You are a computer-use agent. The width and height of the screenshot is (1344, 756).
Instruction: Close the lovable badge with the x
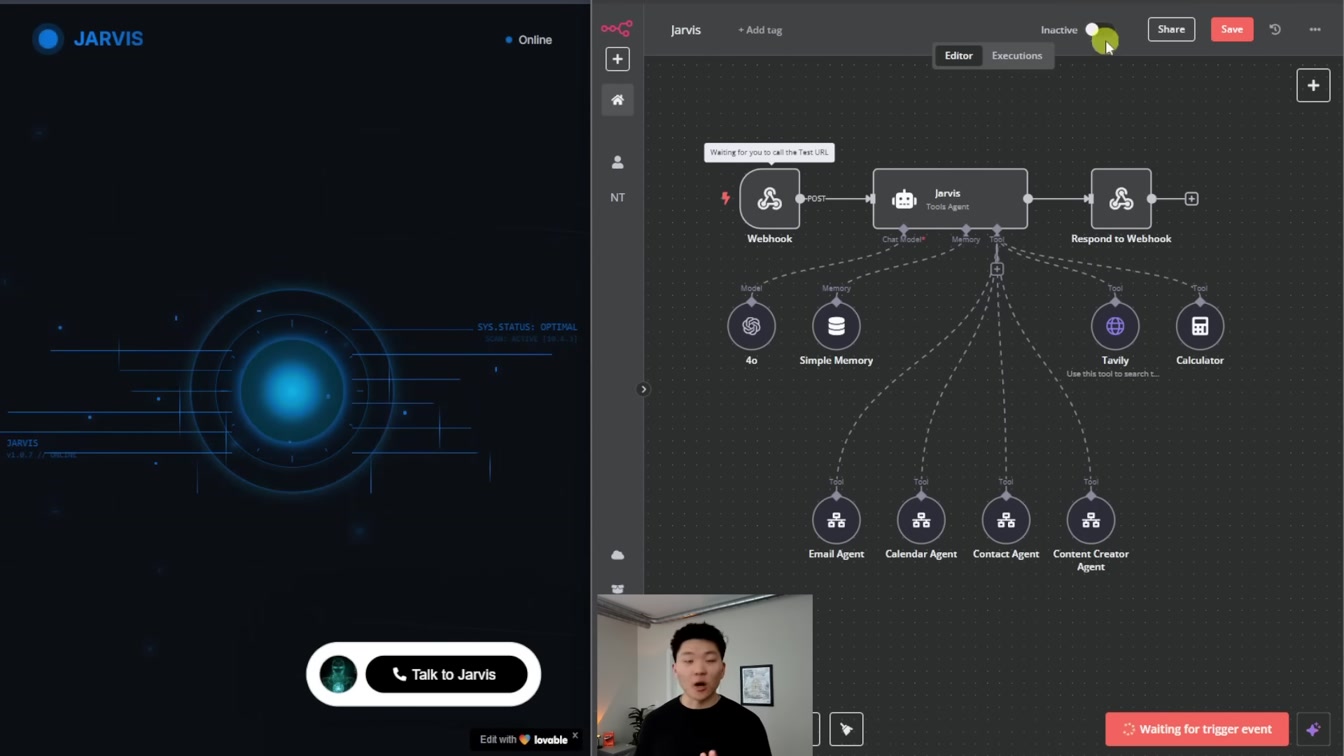pos(575,736)
